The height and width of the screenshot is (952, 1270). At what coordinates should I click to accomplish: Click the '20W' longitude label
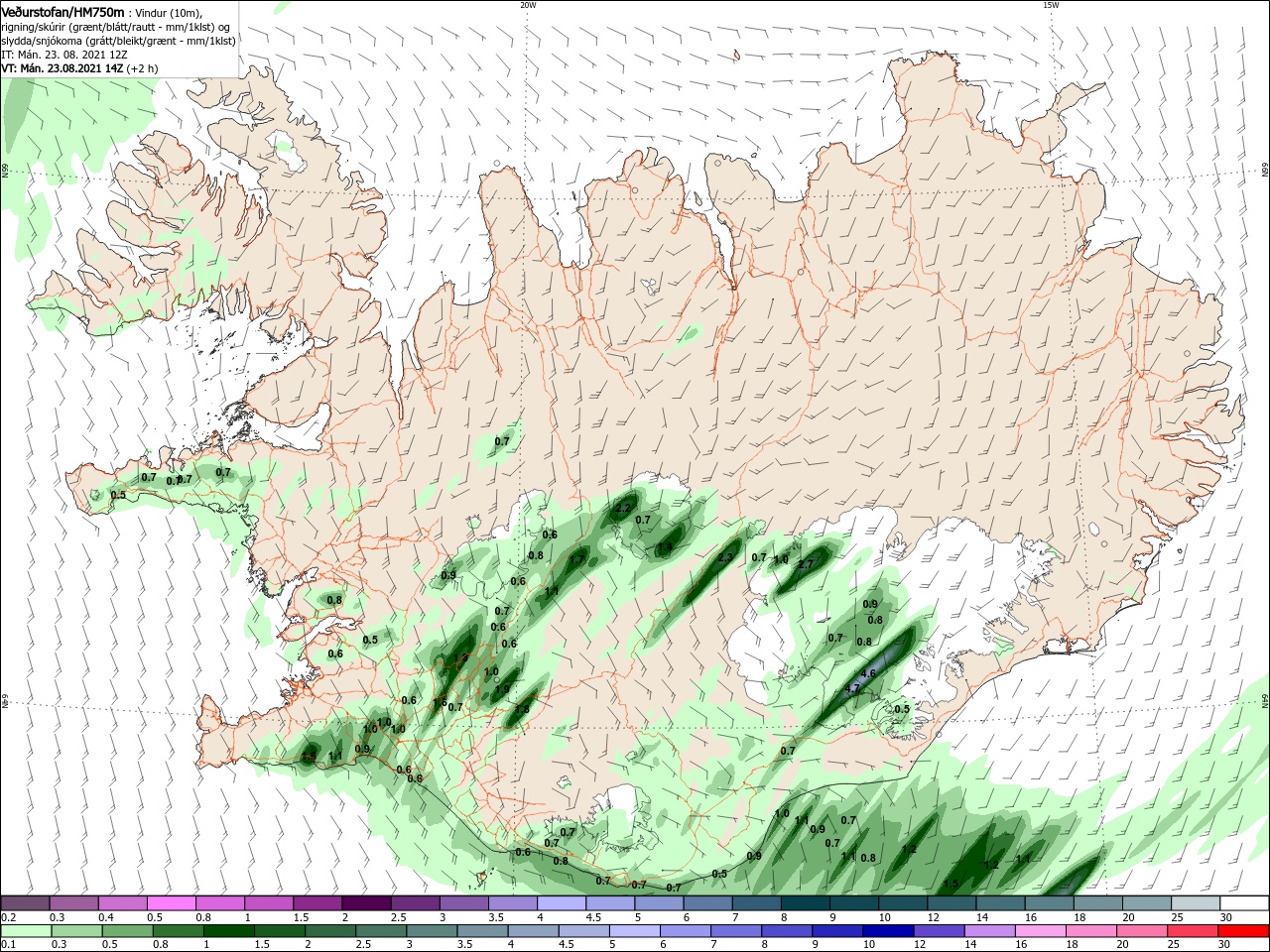(528, 5)
